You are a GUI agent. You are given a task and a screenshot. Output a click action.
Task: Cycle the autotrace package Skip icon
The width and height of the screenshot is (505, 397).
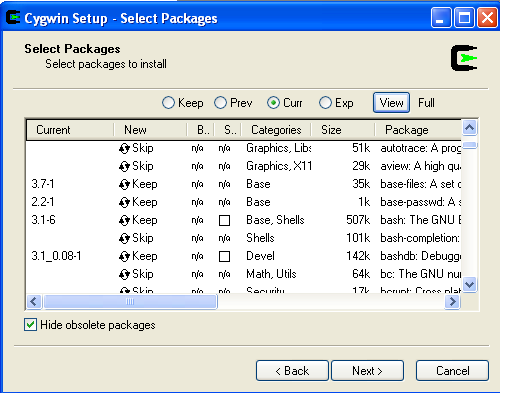pos(124,148)
